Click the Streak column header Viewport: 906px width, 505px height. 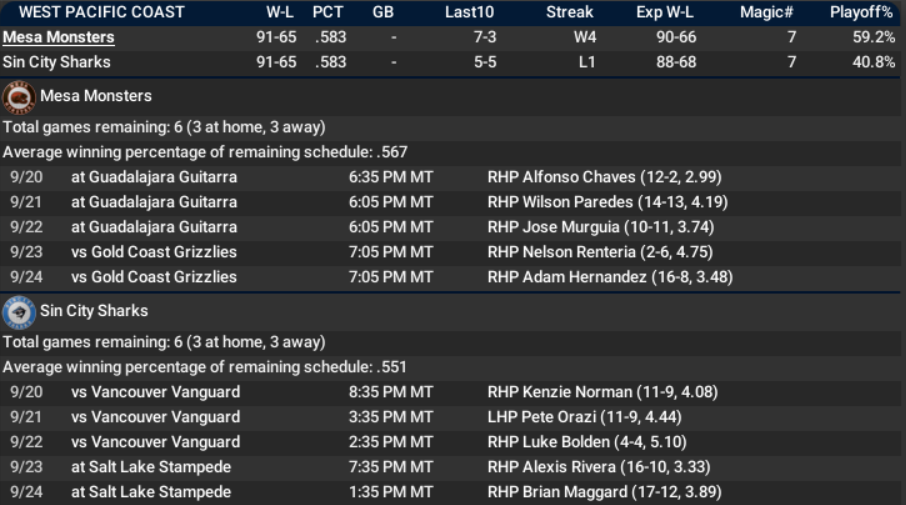[x=569, y=12]
